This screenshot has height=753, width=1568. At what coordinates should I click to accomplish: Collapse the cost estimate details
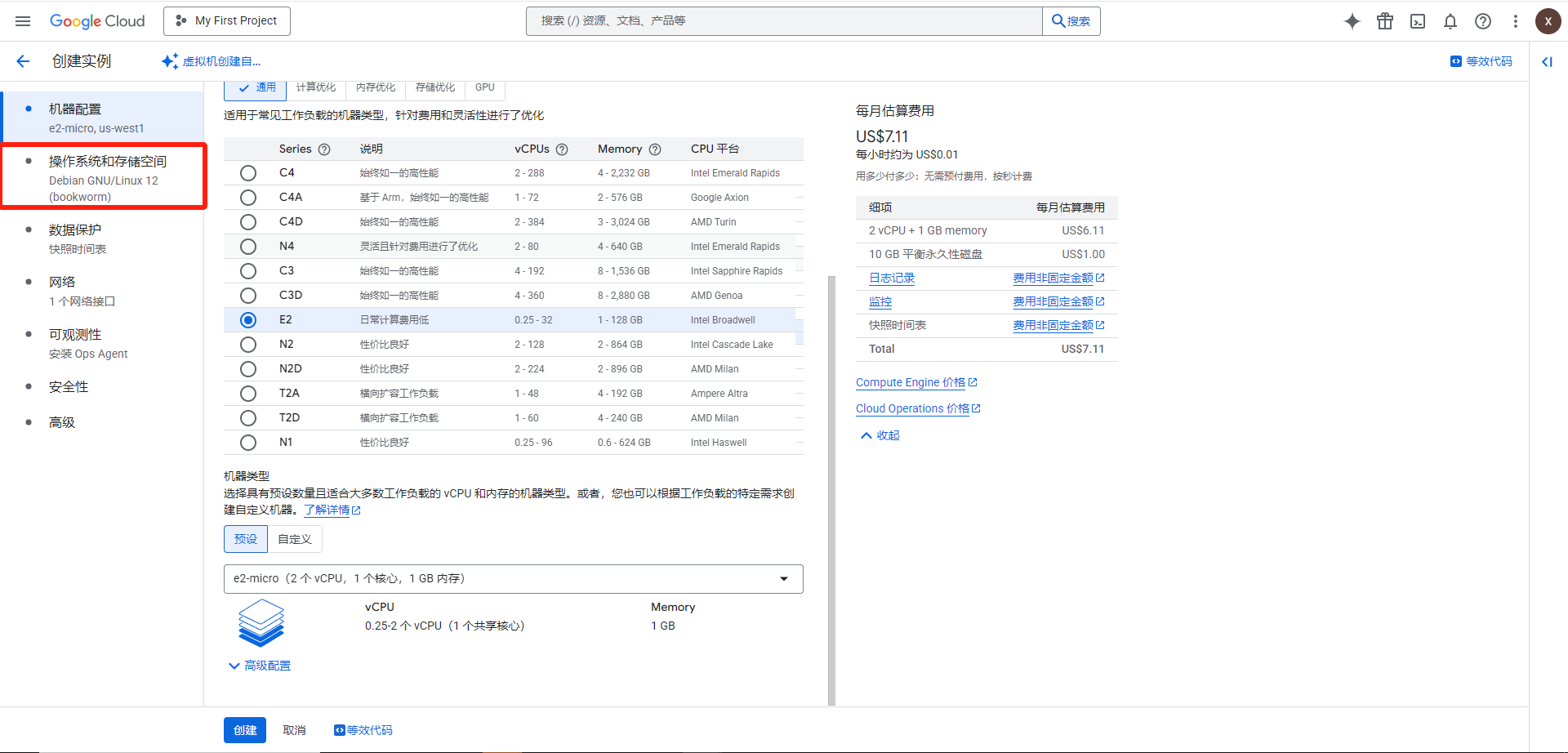pos(880,435)
